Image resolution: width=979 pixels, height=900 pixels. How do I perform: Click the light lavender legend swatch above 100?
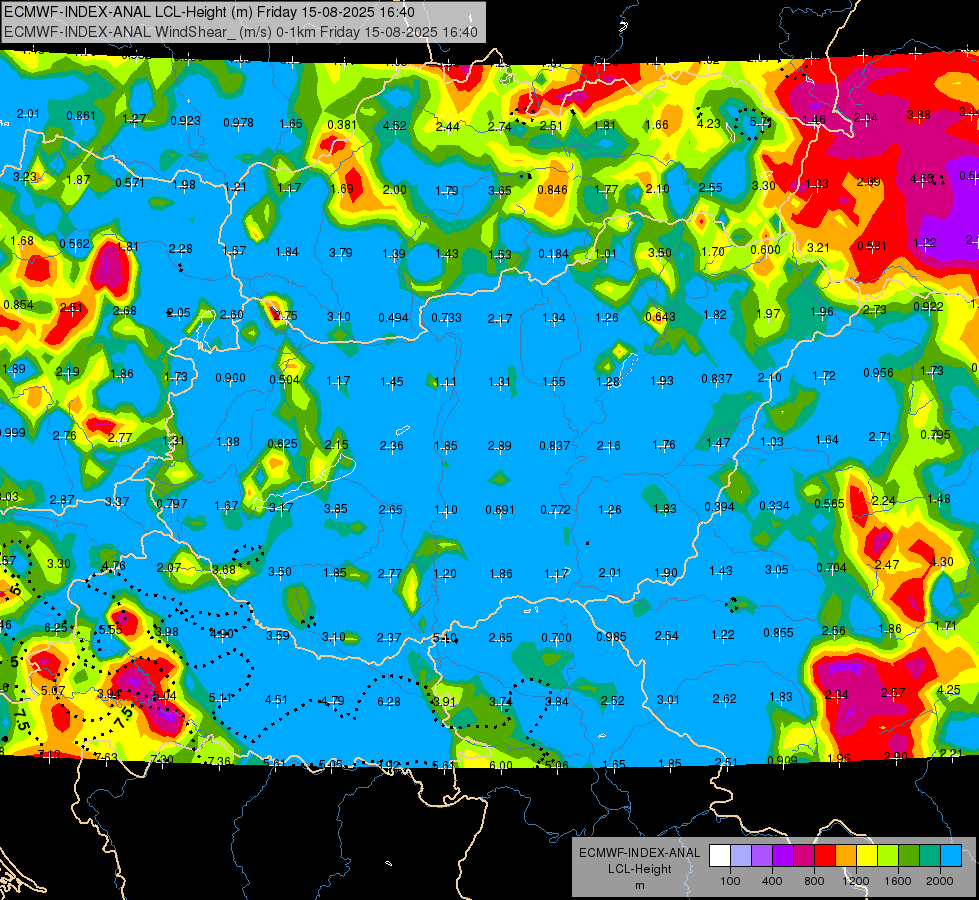click(x=740, y=856)
